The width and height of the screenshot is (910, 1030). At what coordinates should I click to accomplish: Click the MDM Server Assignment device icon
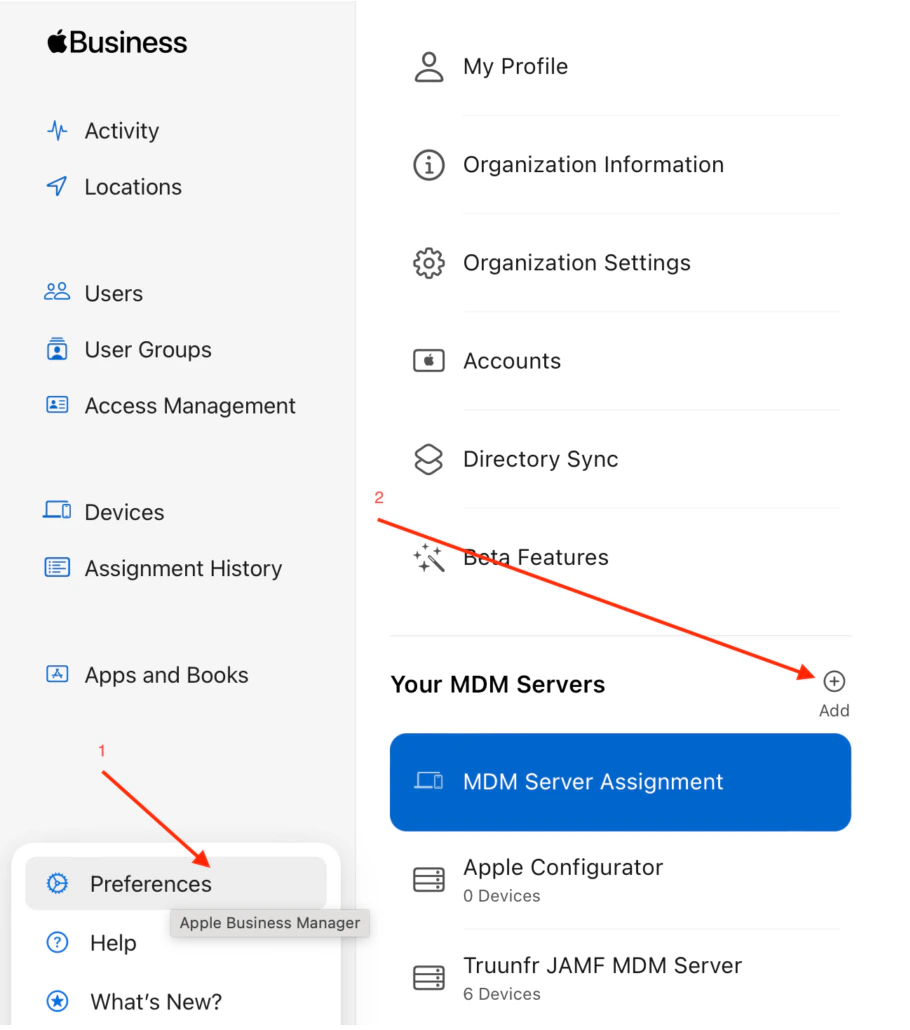coord(428,781)
